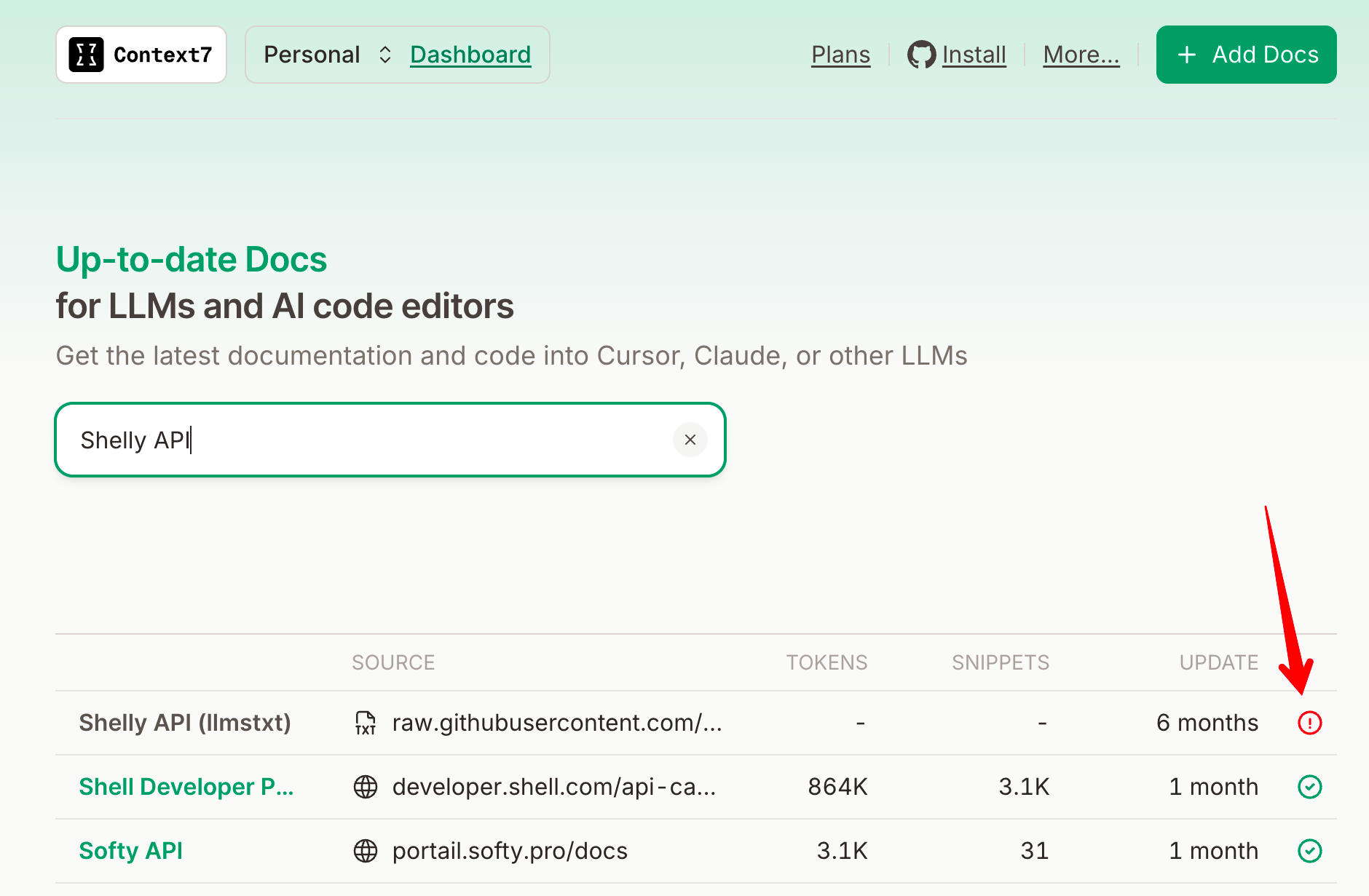Click the raw.githubusercontent.com source link
Image resolution: width=1369 pixels, height=896 pixels.
pyautogui.click(x=557, y=723)
